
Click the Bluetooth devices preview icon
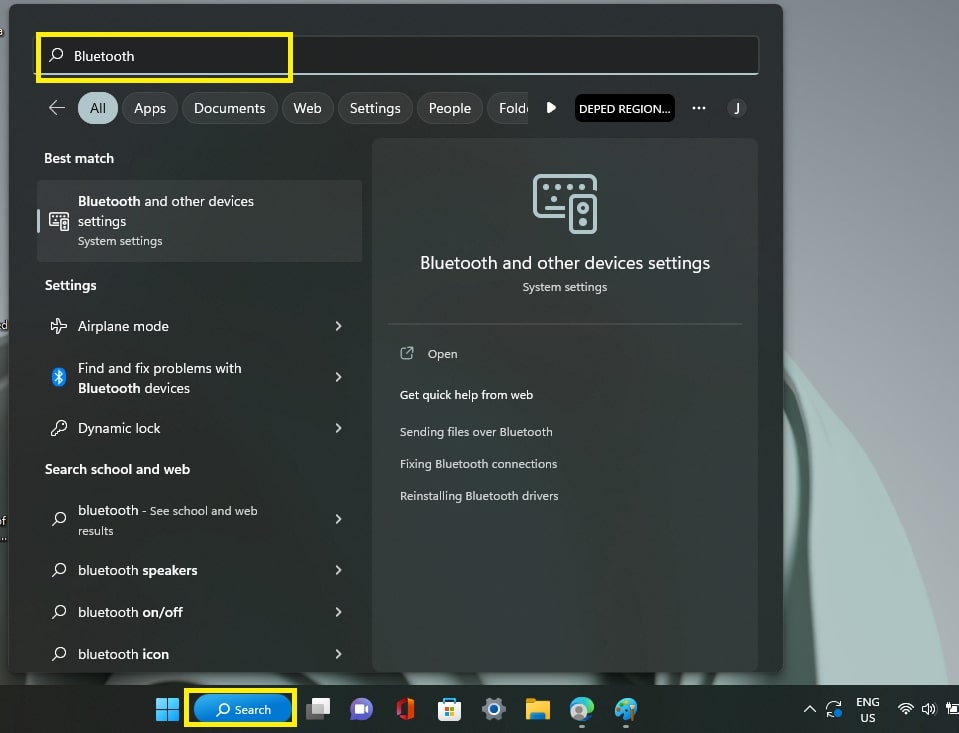tap(565, 204)
